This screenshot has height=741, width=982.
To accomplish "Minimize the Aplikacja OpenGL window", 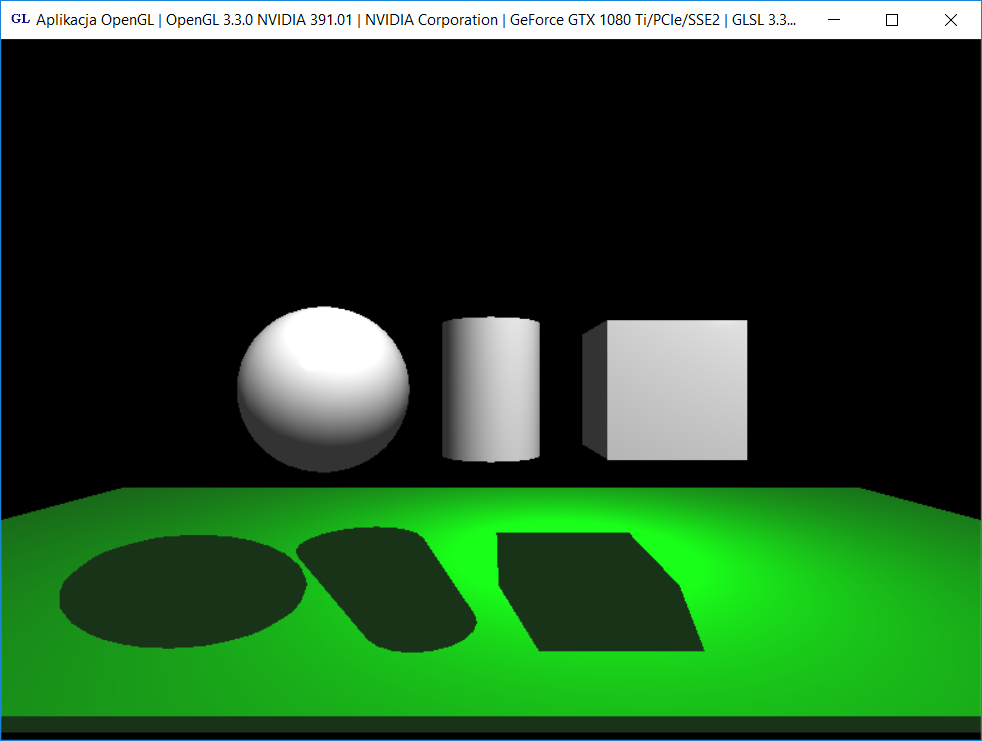I will tap(833, 20).
